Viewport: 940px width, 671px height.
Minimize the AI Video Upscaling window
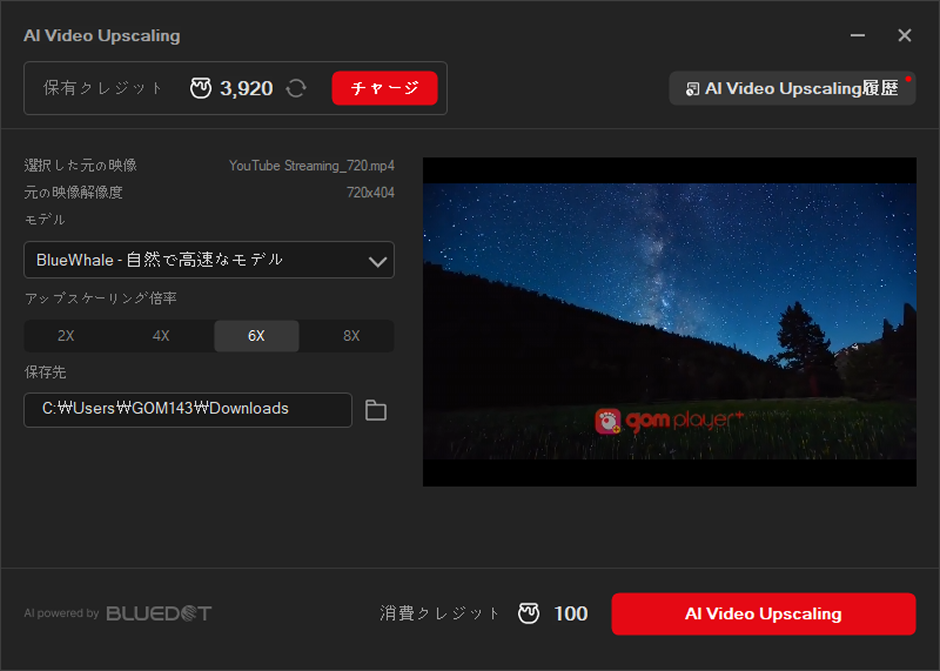tap(858, 35)
